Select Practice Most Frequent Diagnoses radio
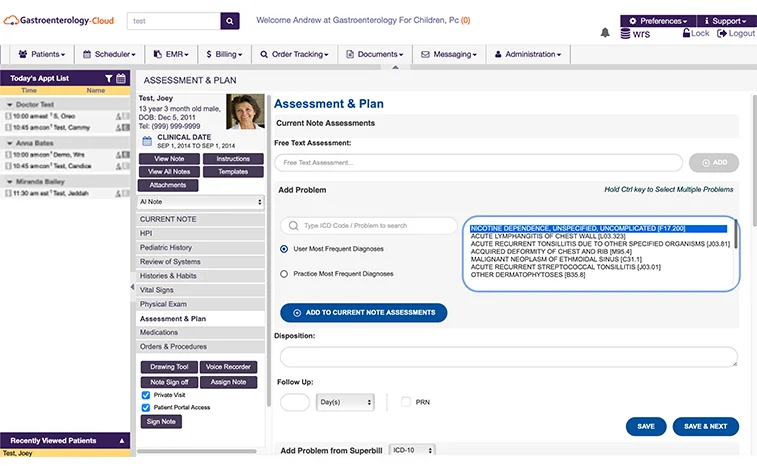The image size is (757, 466). 284,274
